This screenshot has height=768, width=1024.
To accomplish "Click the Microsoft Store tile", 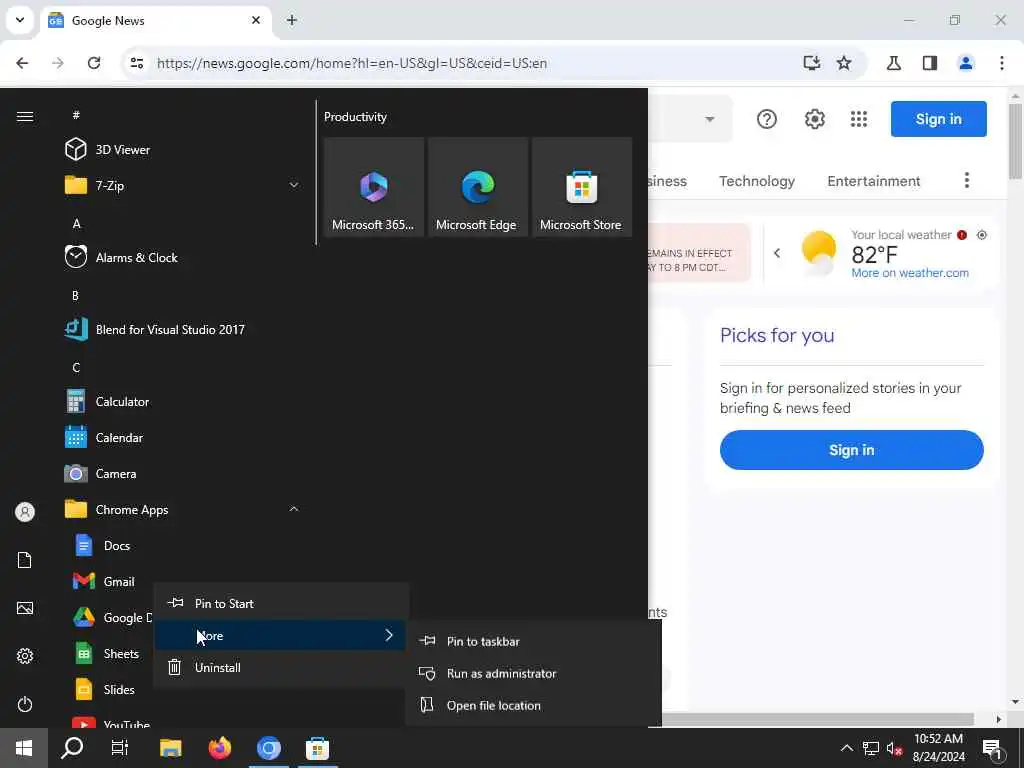I will (x=581, y=187).
